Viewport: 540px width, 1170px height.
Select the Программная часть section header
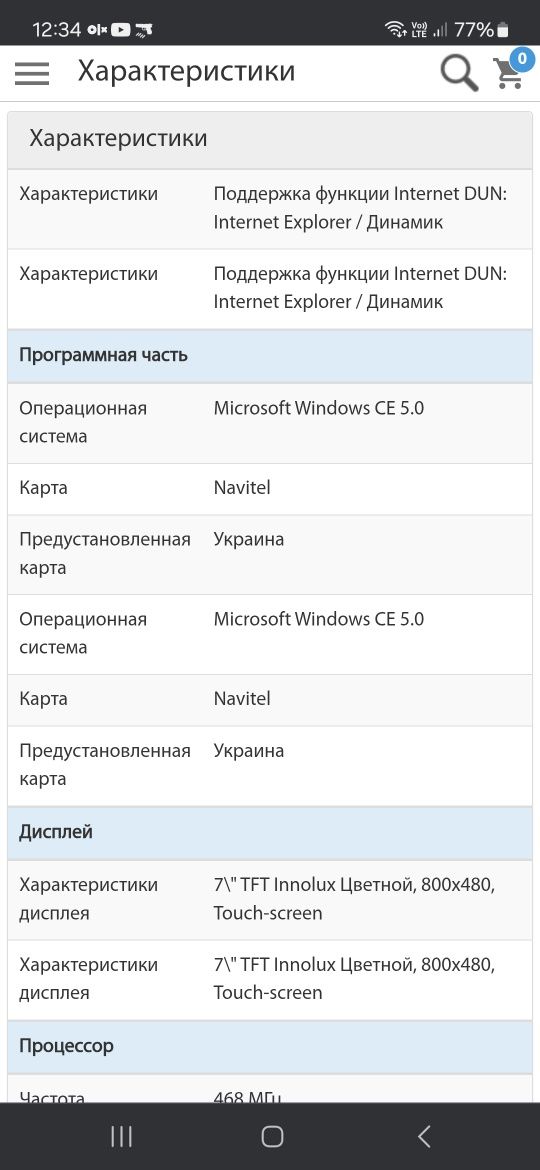270,356
